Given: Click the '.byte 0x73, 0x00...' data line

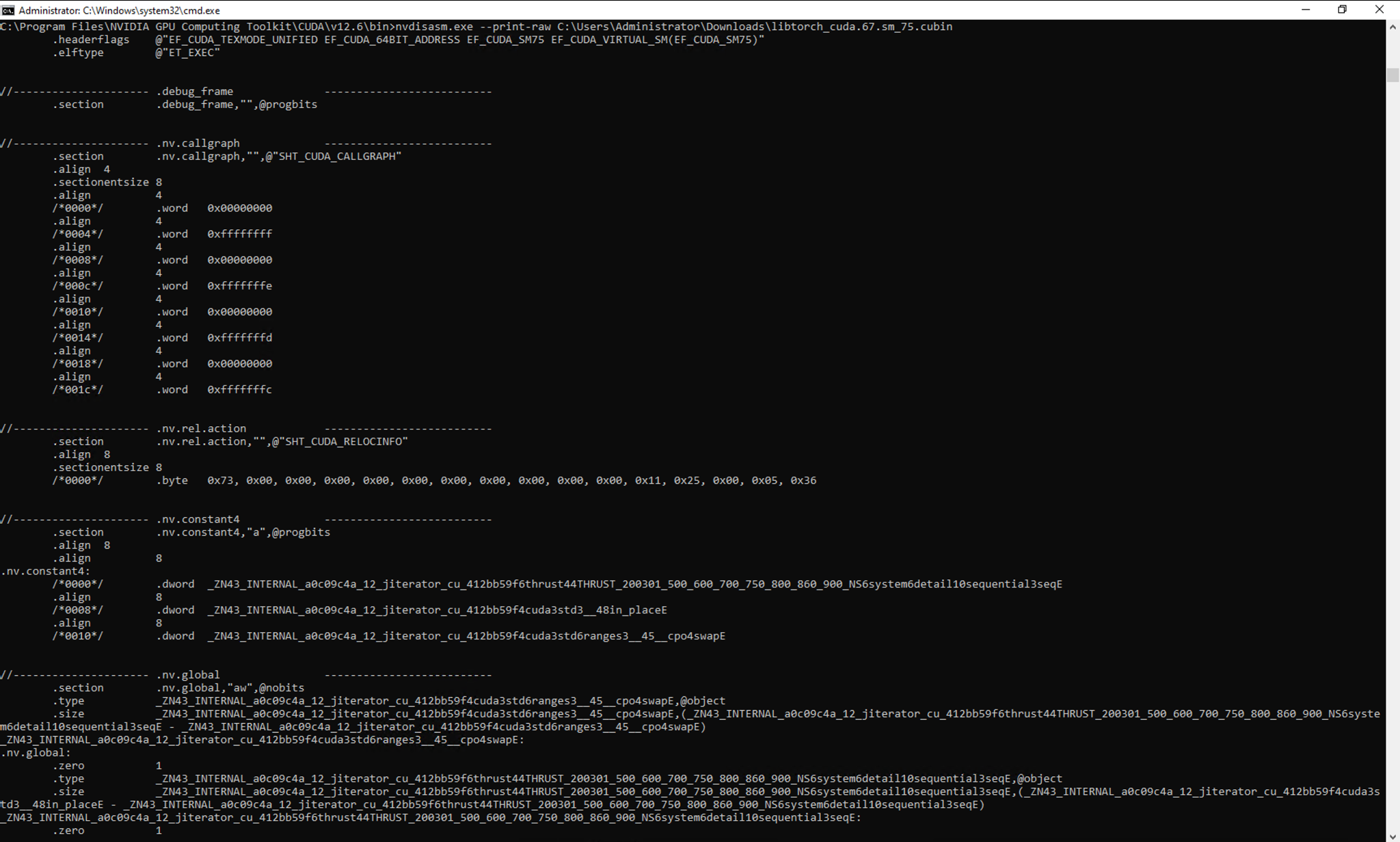Looking at the screenshot, I should 435,481.
